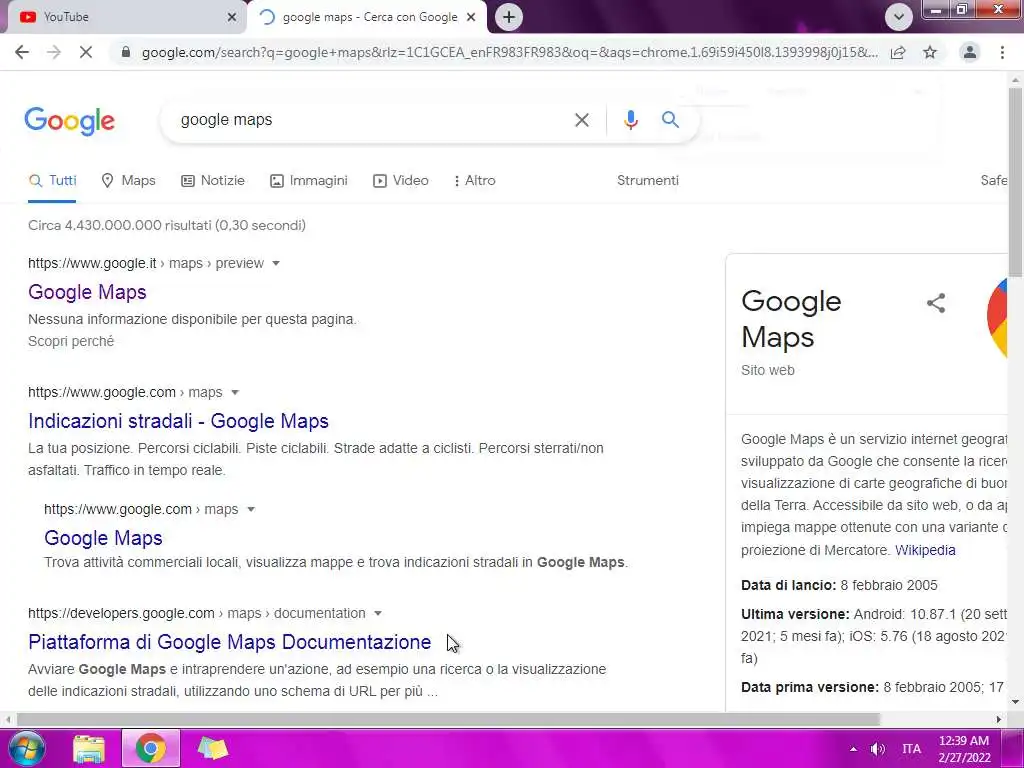Click the Data di lancio label
This screenshot has width=1024, height=768.
tap(788, 586)
